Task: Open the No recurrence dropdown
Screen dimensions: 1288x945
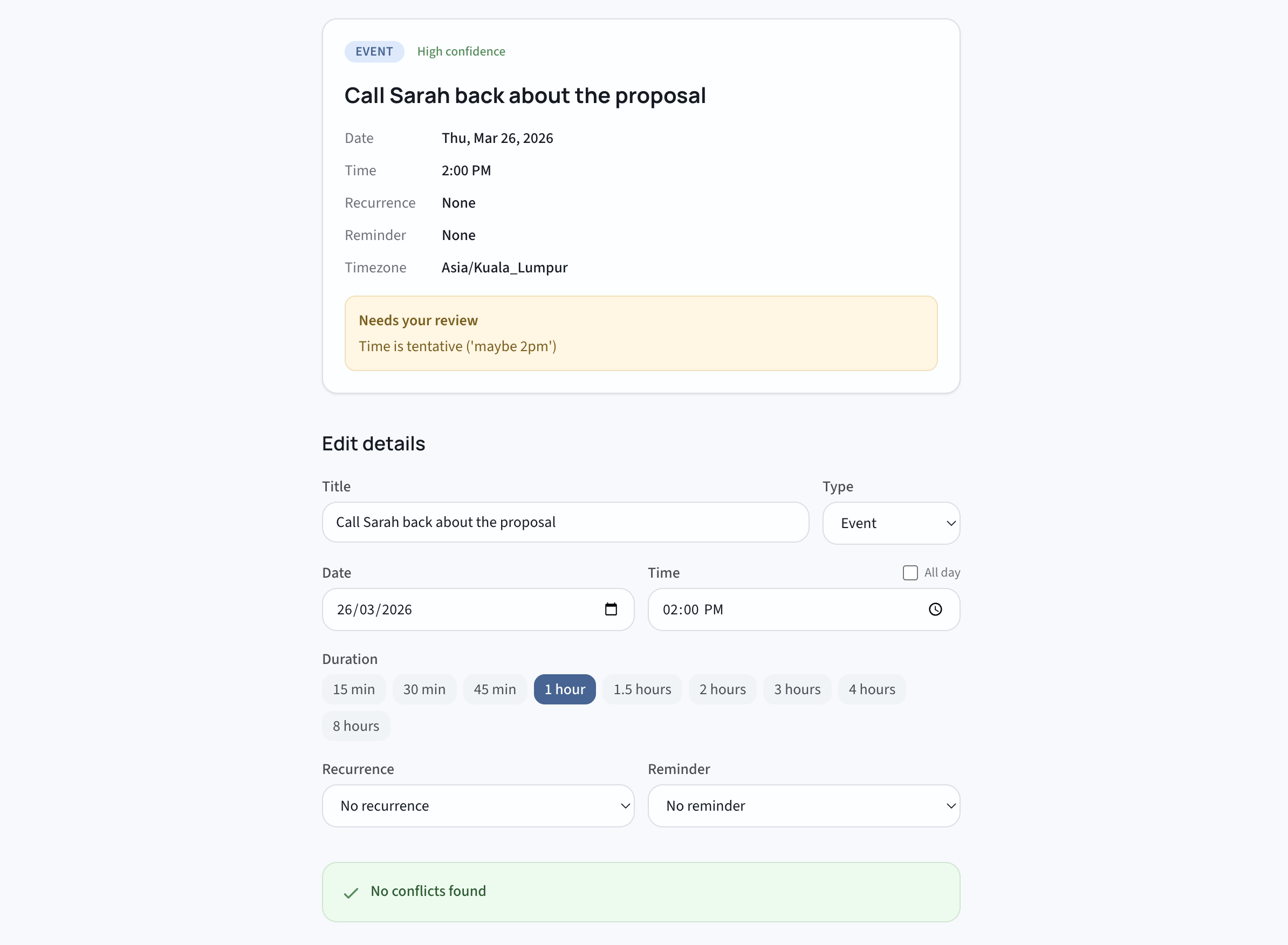Action: tap(478, 805)
